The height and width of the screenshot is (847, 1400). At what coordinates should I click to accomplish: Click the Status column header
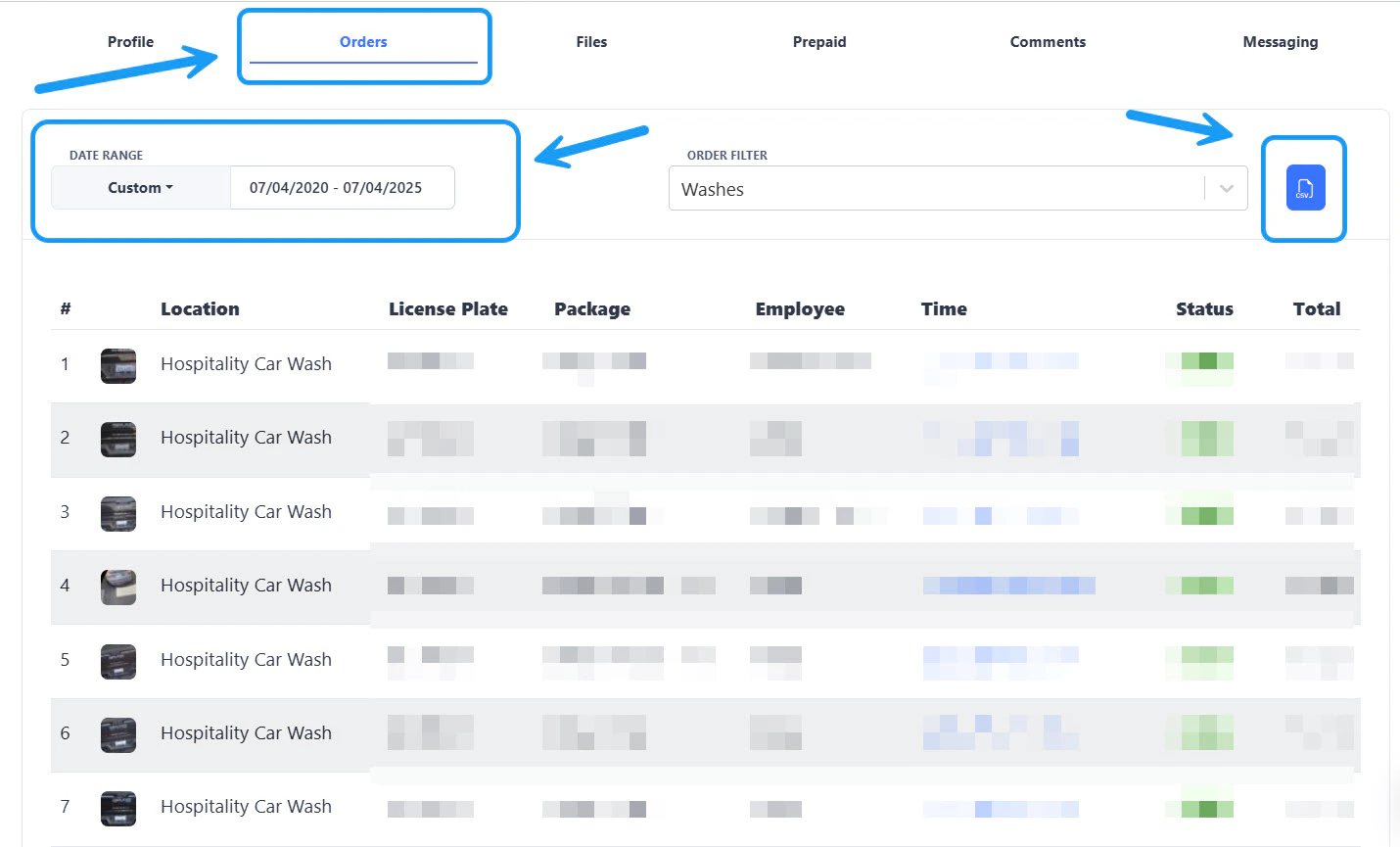point(1204,309)
